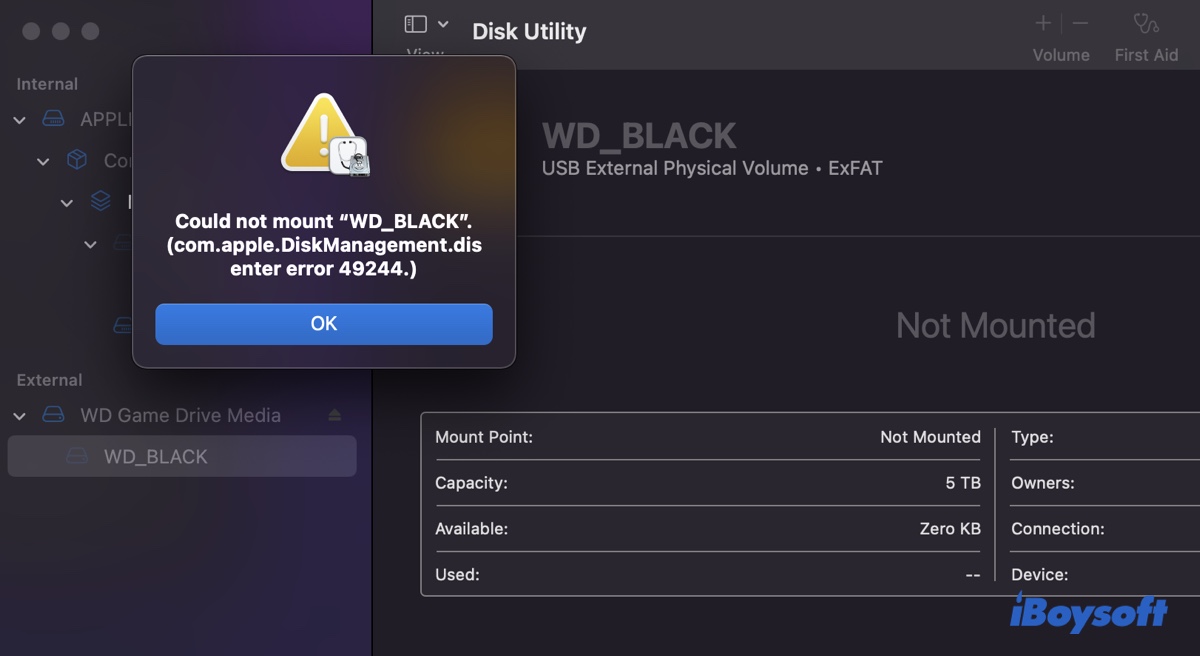1200x656 pixels.
Task: Click the internal APPLE disk icon
Action: pyautogui.click(x=53, y=120)
